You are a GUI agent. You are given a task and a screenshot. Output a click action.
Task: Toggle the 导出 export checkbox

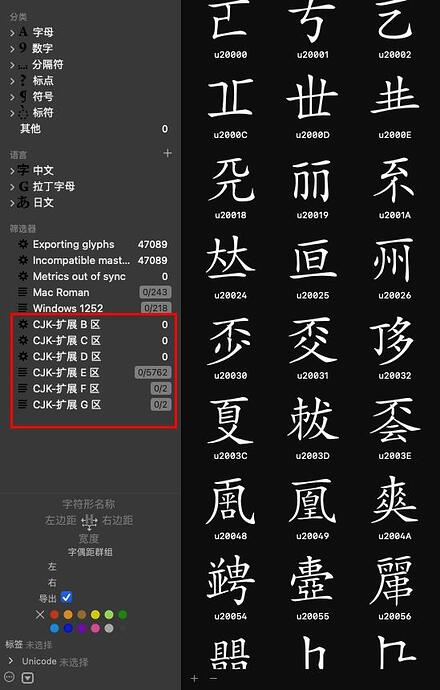(x=66, y=598)
